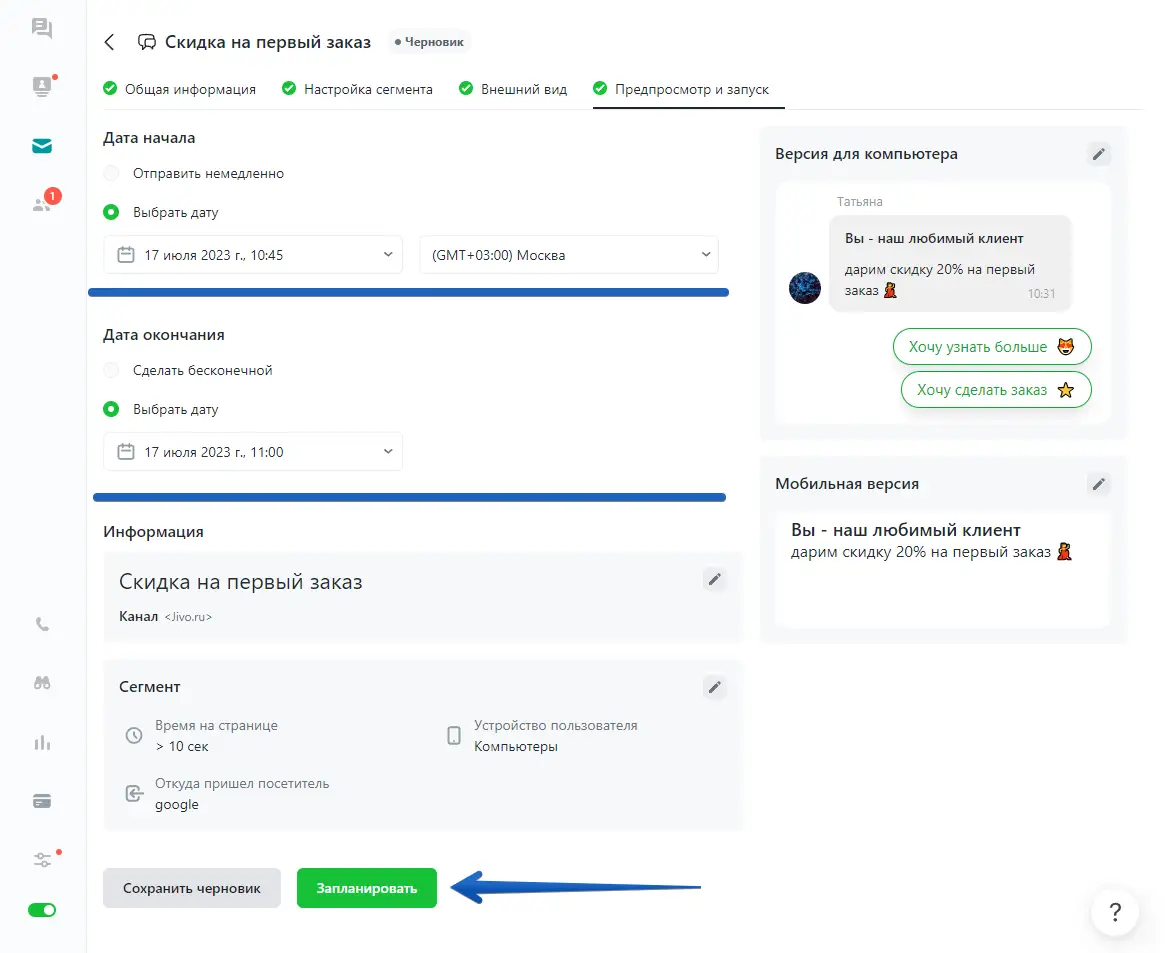Edit the desktop version preview
Viewport: 1165px width, 953px height.
click(1098, 154)
